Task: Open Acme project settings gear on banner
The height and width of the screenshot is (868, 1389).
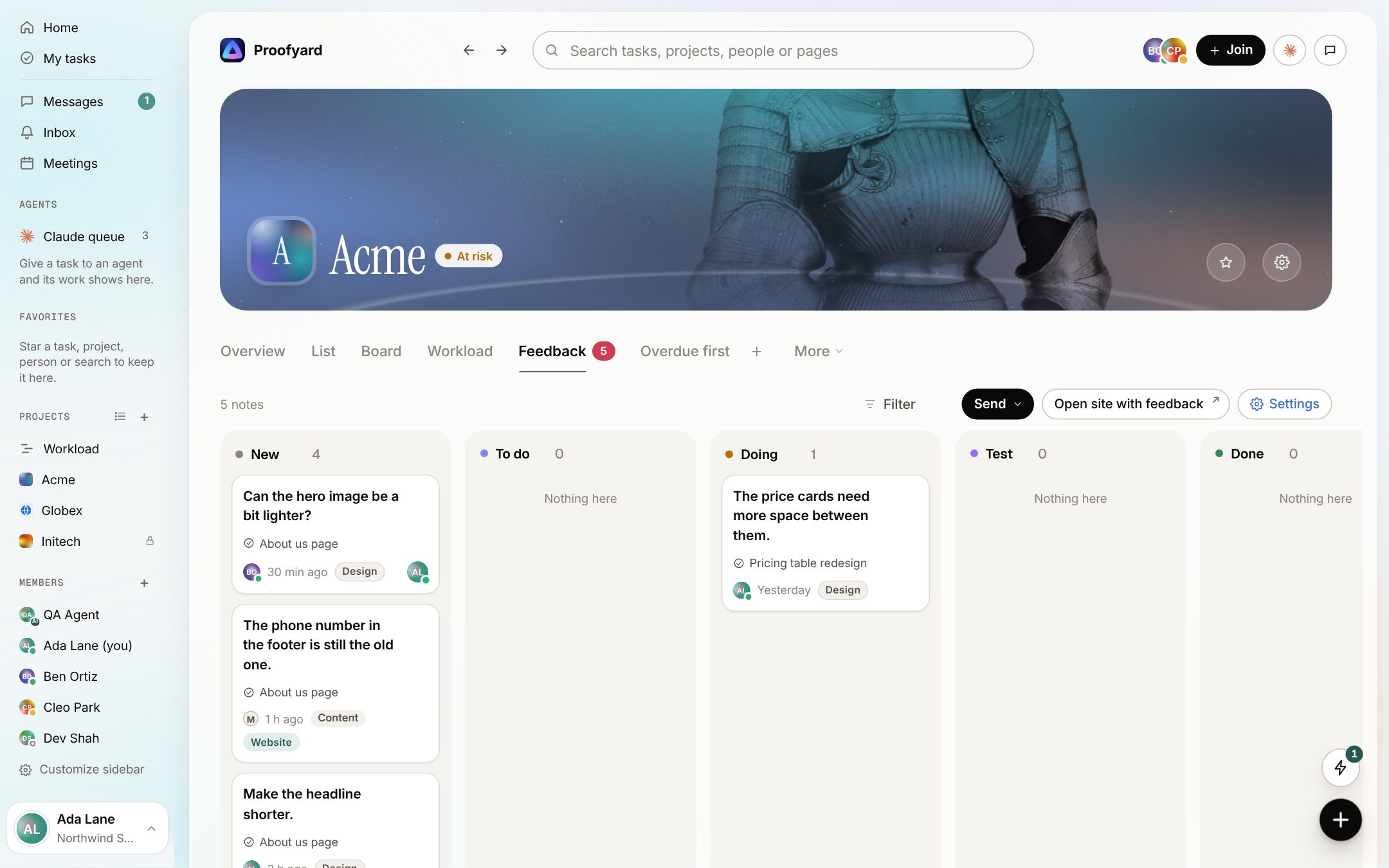Action: [1282, 262]
